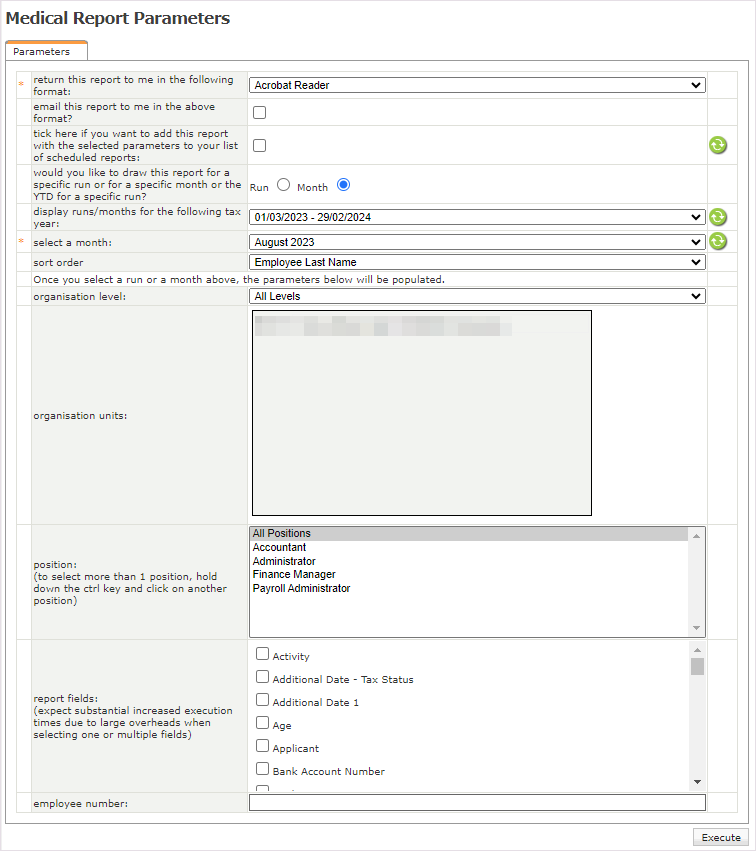
Task: Click refresh icon next to tax year dropdown
Action: coord(717,217)
